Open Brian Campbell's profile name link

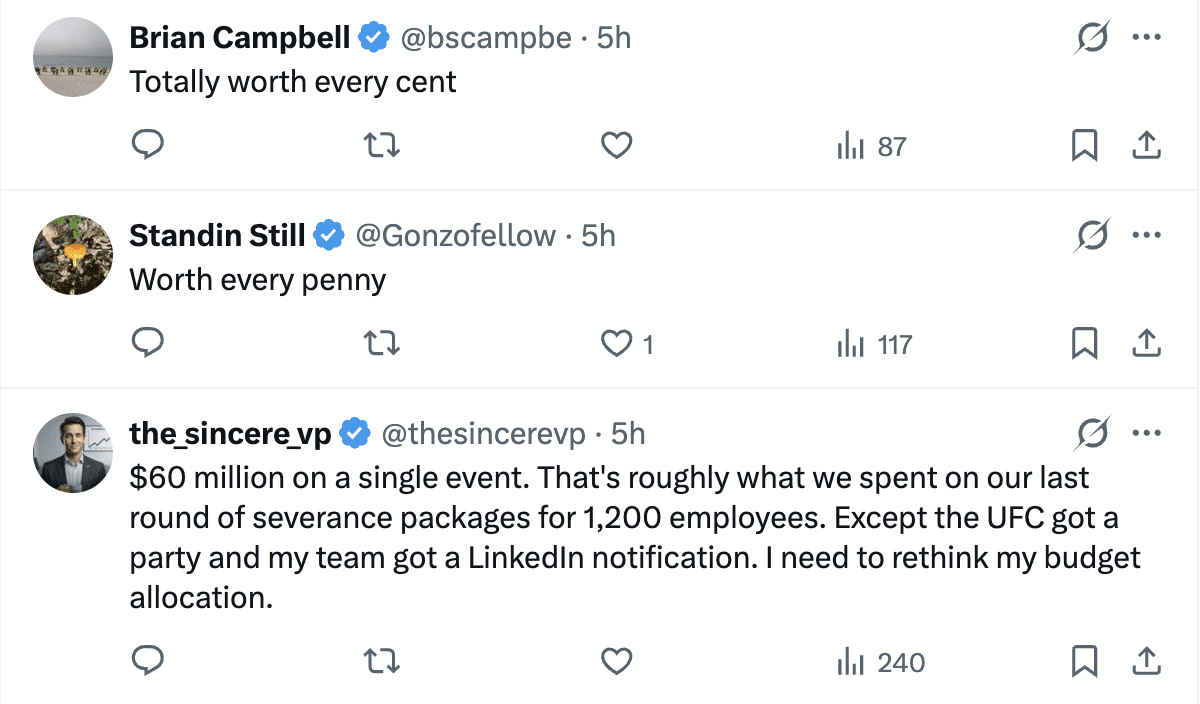point(239,38)
